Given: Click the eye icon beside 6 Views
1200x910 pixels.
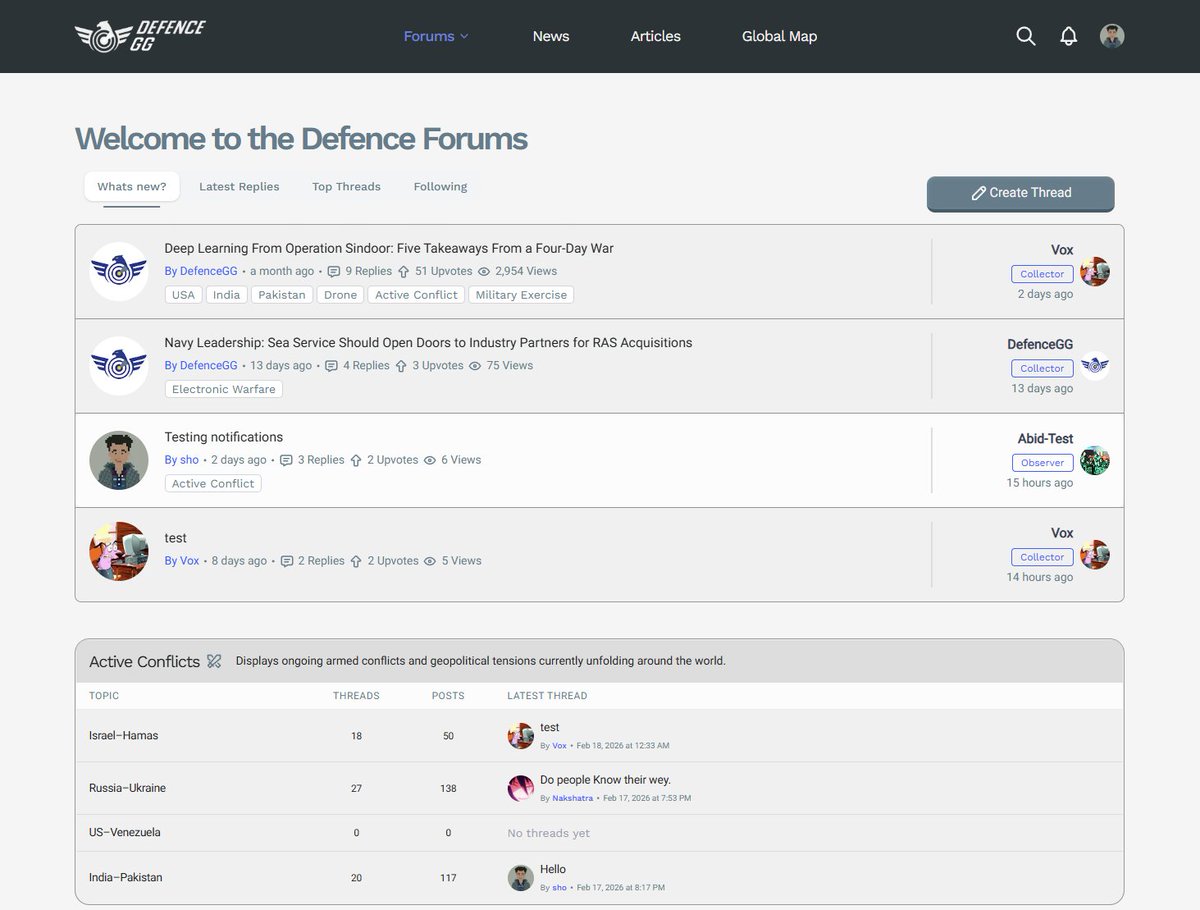Looking at the screenshot, I should 430,460.
